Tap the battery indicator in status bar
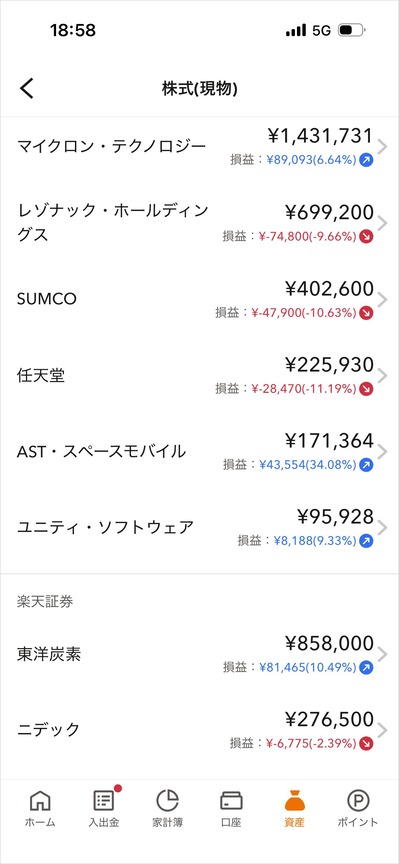Image resolution: width=399 pixels, height=864 pixels. tap(352, 30)
